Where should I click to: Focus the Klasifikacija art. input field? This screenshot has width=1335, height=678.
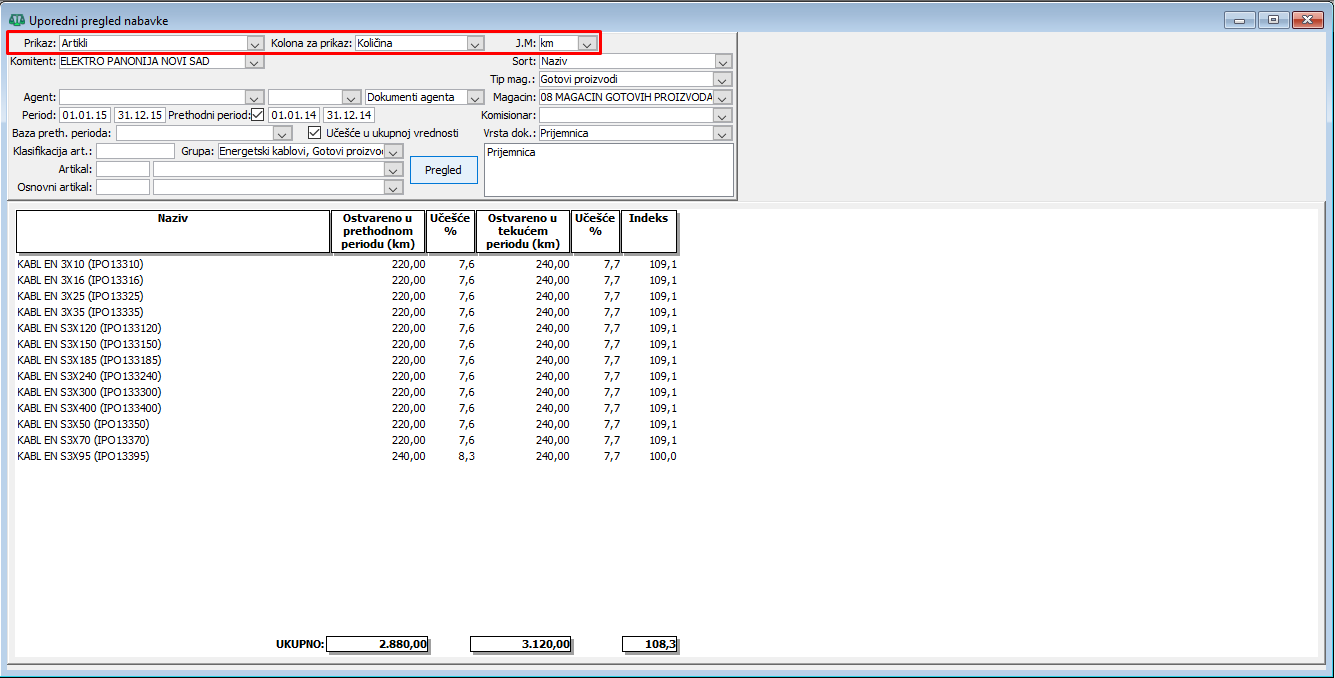[x=135, y=151]
